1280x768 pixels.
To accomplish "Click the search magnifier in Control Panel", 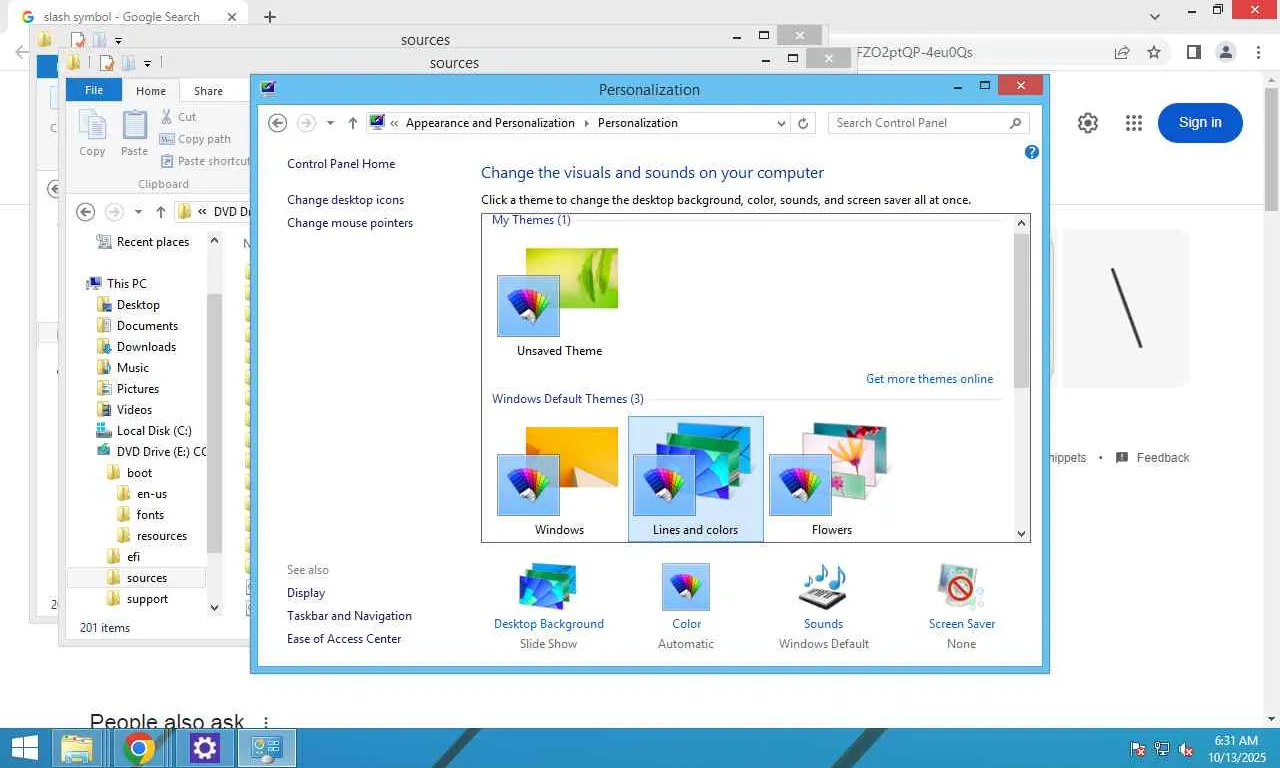I will pos(1015,123).
